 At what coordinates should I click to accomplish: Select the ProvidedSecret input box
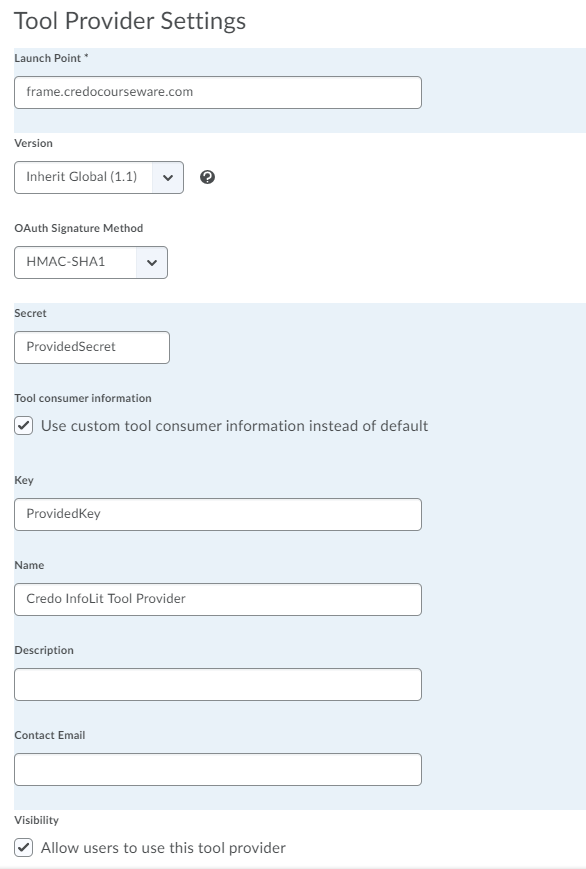[x=92, y=347]
